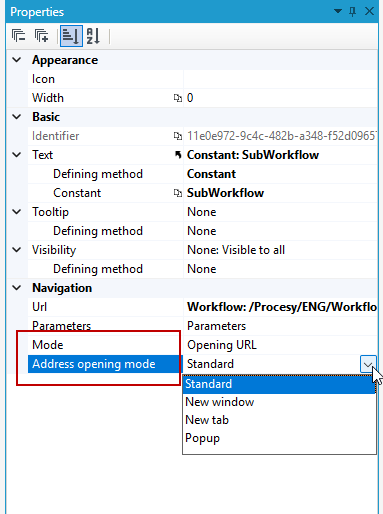Select the Icon property value field
383x514 pixels.
pos(280,79)
